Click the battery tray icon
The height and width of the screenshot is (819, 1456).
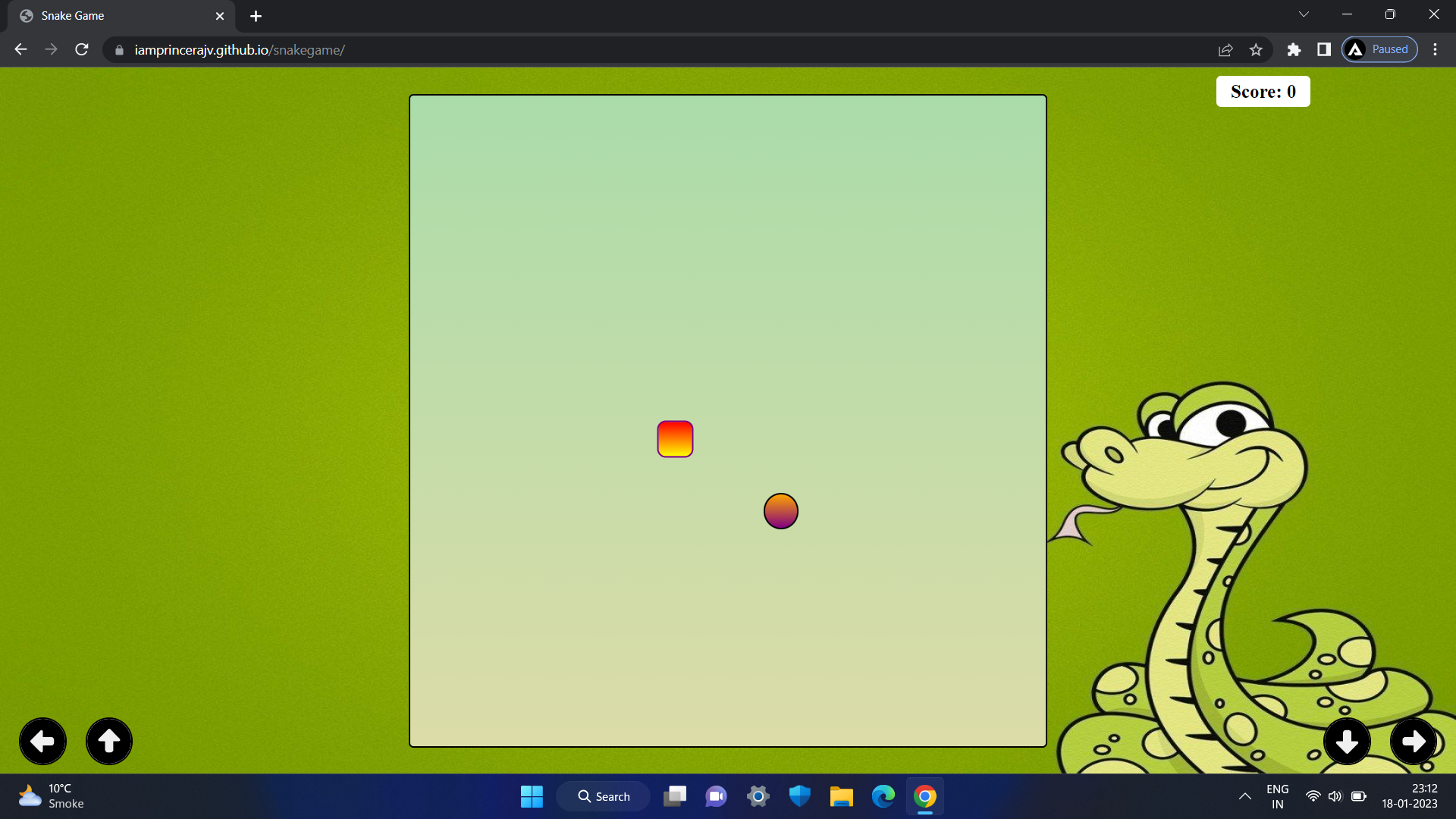pyautogui.click(x=1359, y=796)
